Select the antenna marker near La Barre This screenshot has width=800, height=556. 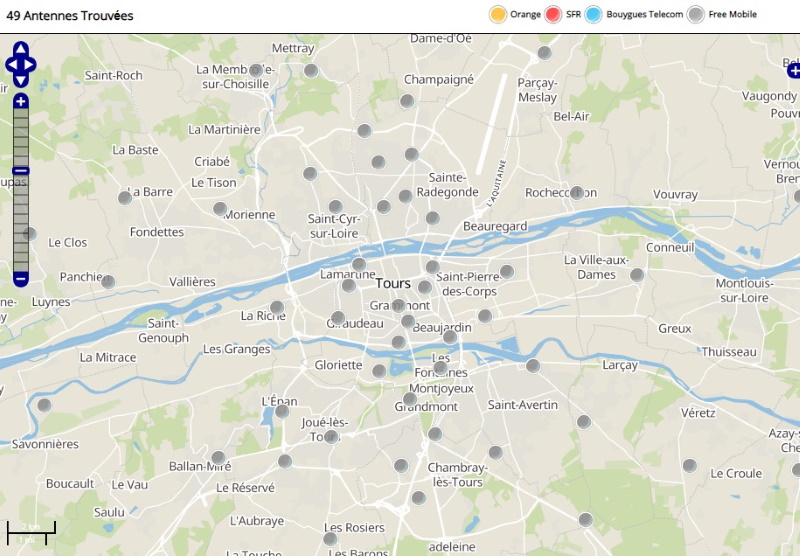[125, 198]
